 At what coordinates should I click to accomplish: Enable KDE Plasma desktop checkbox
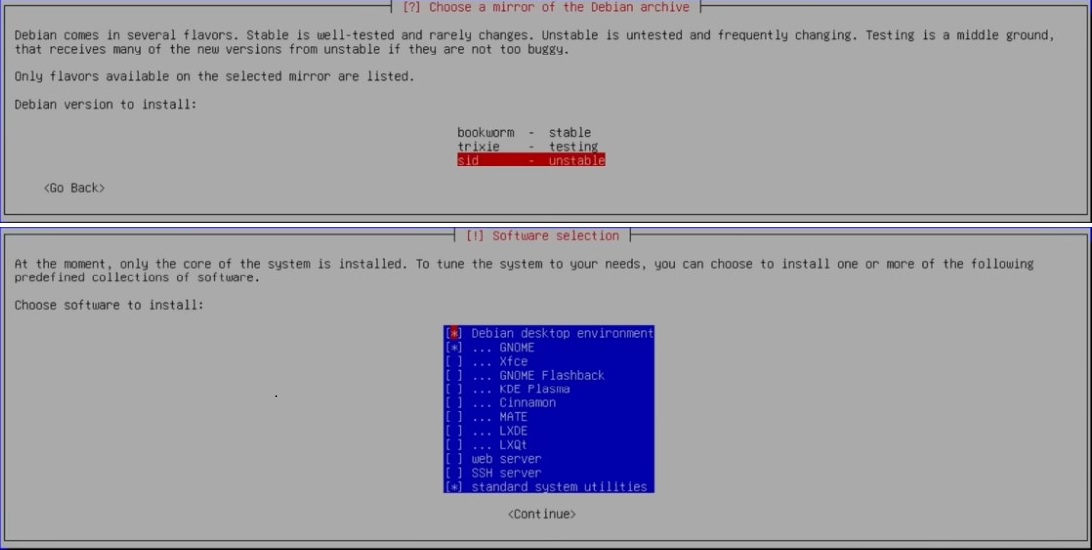coord(455,389)
